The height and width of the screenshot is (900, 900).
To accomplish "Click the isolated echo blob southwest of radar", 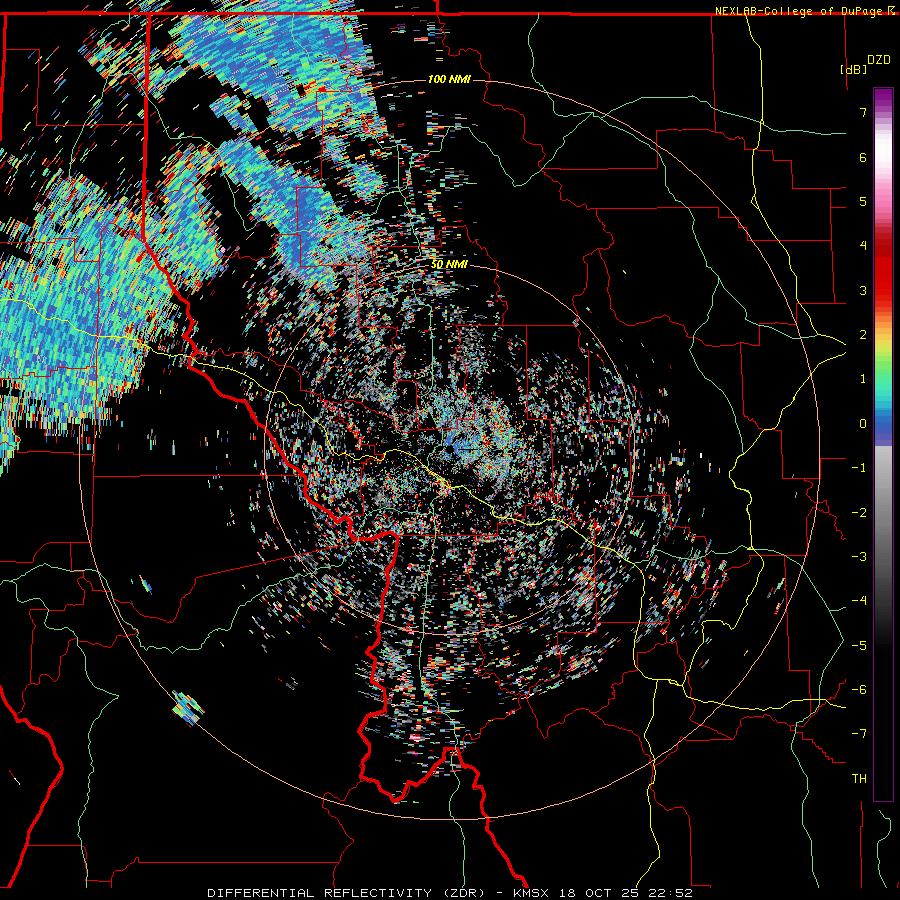I will pos(188,708).
